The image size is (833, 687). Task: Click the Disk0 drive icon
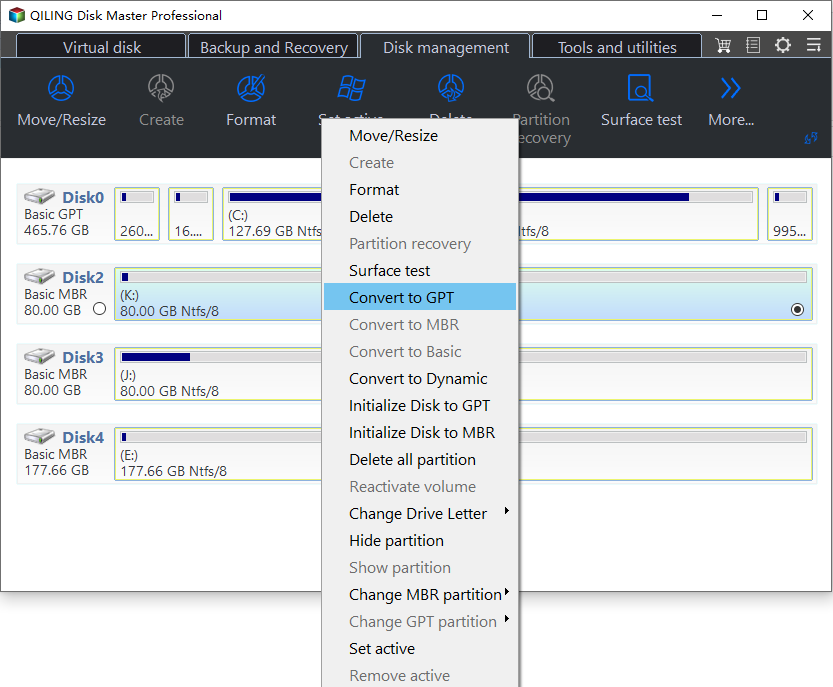coord(39,196)
